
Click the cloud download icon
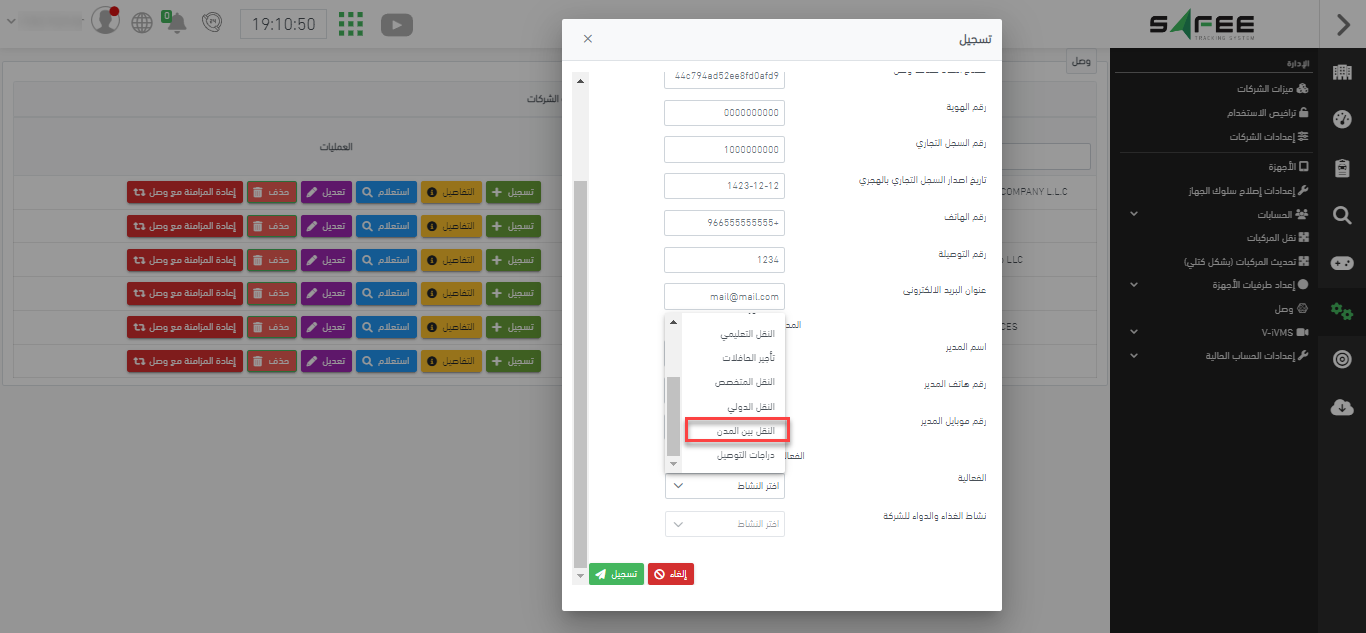pos(1342,407)
